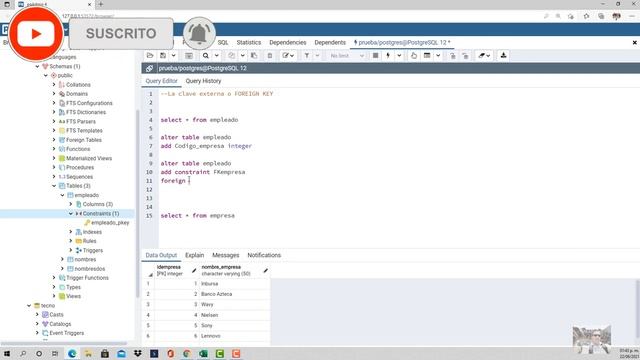
Task: Switch to Query History tab
Action: pos(203,81)
